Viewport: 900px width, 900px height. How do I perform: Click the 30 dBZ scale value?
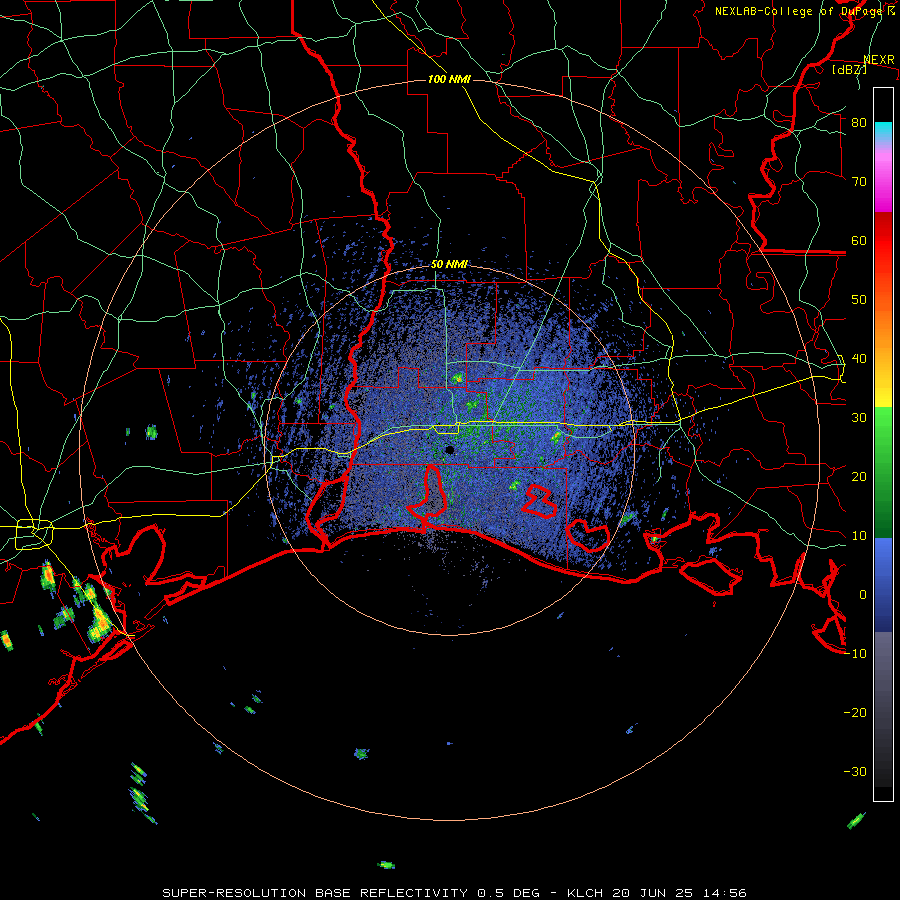(x=859, y=417)
